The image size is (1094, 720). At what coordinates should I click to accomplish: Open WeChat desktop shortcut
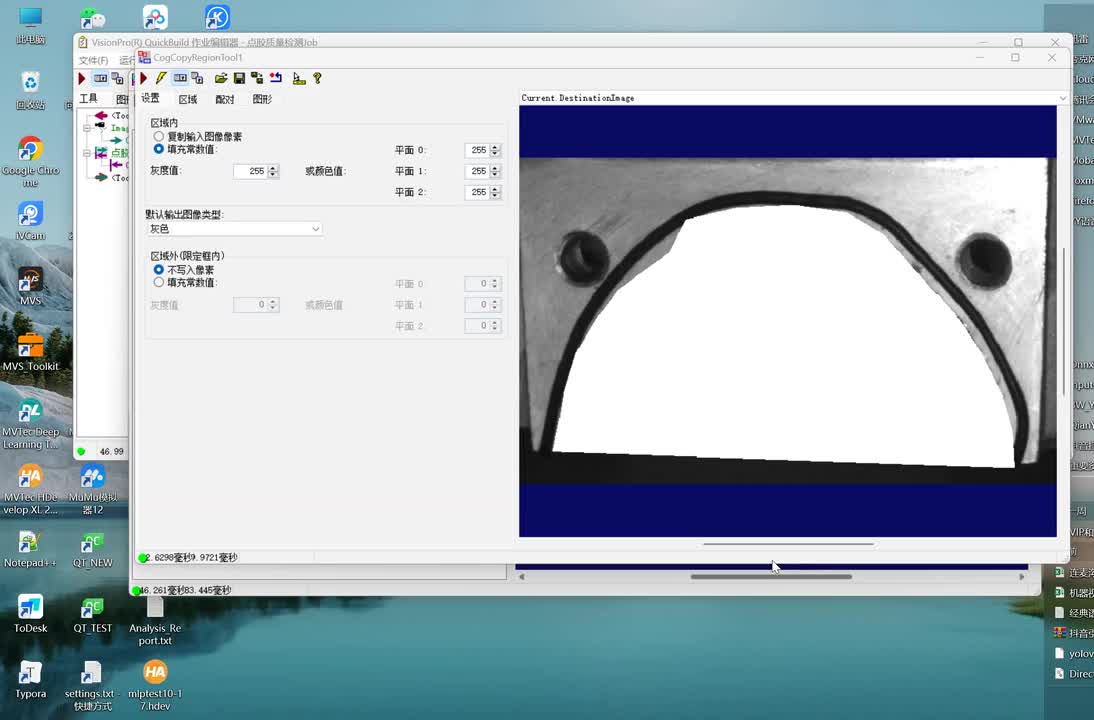pyautogui.click(x=92, y=17)
